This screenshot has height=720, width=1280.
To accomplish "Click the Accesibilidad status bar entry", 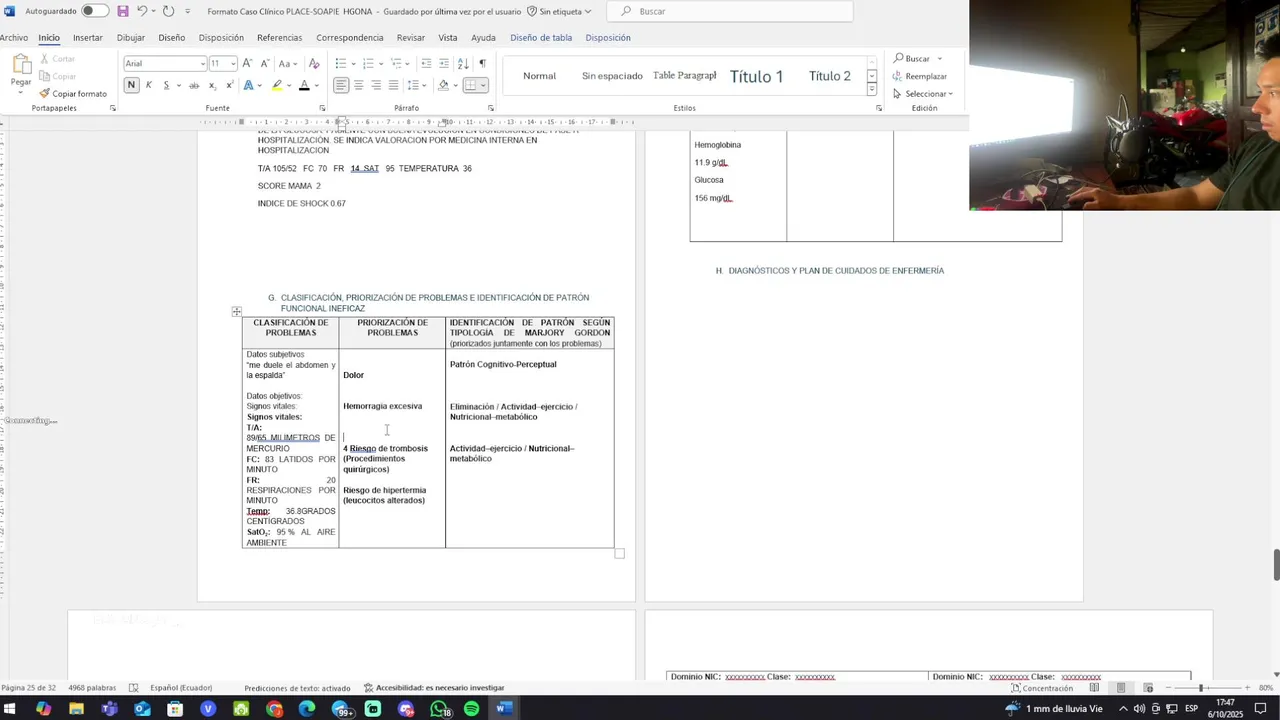I will [434, 688].
